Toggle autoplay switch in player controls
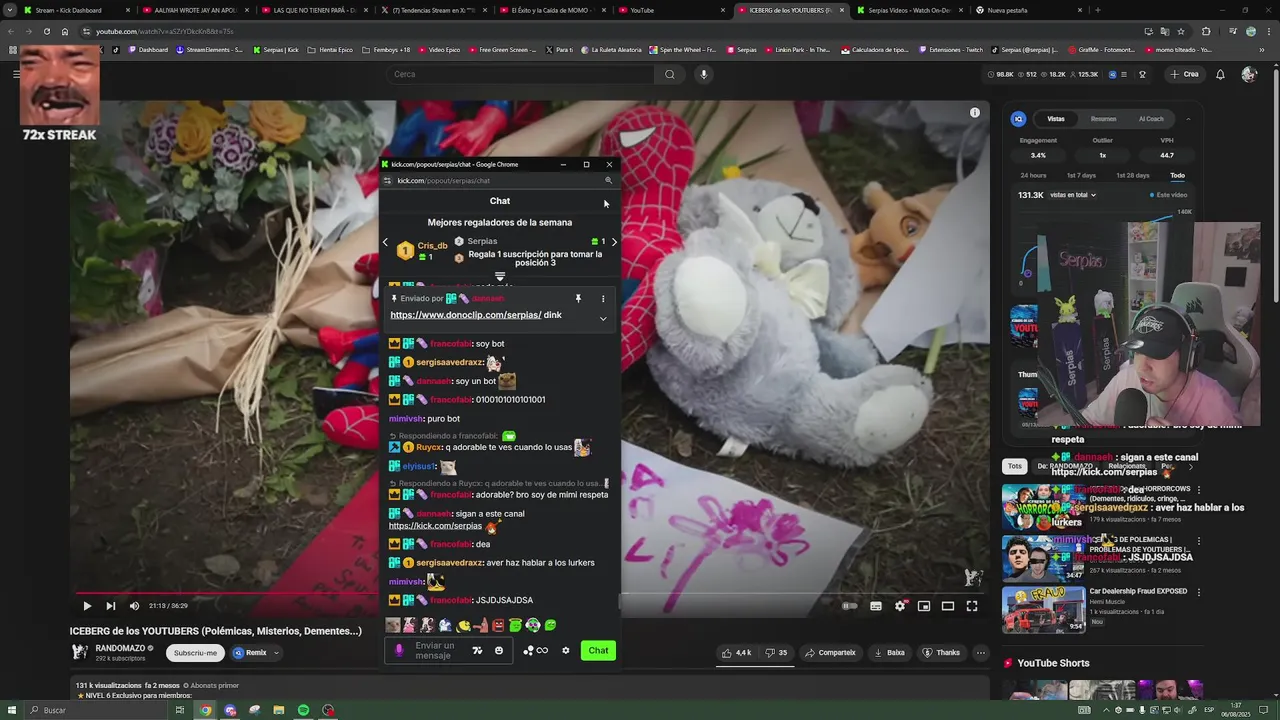 (849, 606)
